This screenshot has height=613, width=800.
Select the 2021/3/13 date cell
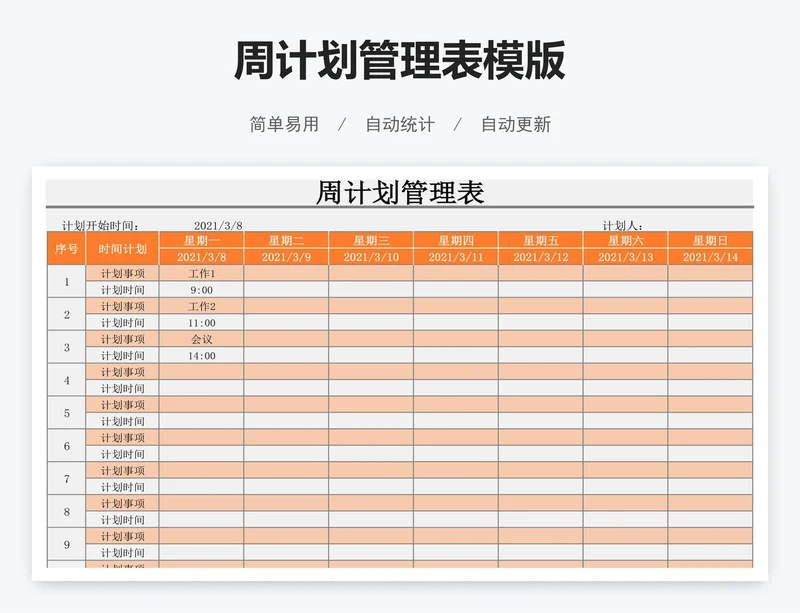point(625,257)
